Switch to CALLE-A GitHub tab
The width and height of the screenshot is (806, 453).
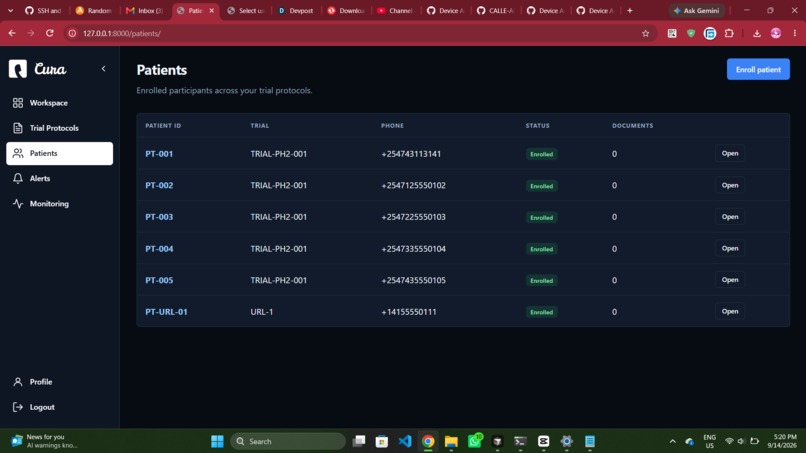pyautogui.click(x=495, y=10)
